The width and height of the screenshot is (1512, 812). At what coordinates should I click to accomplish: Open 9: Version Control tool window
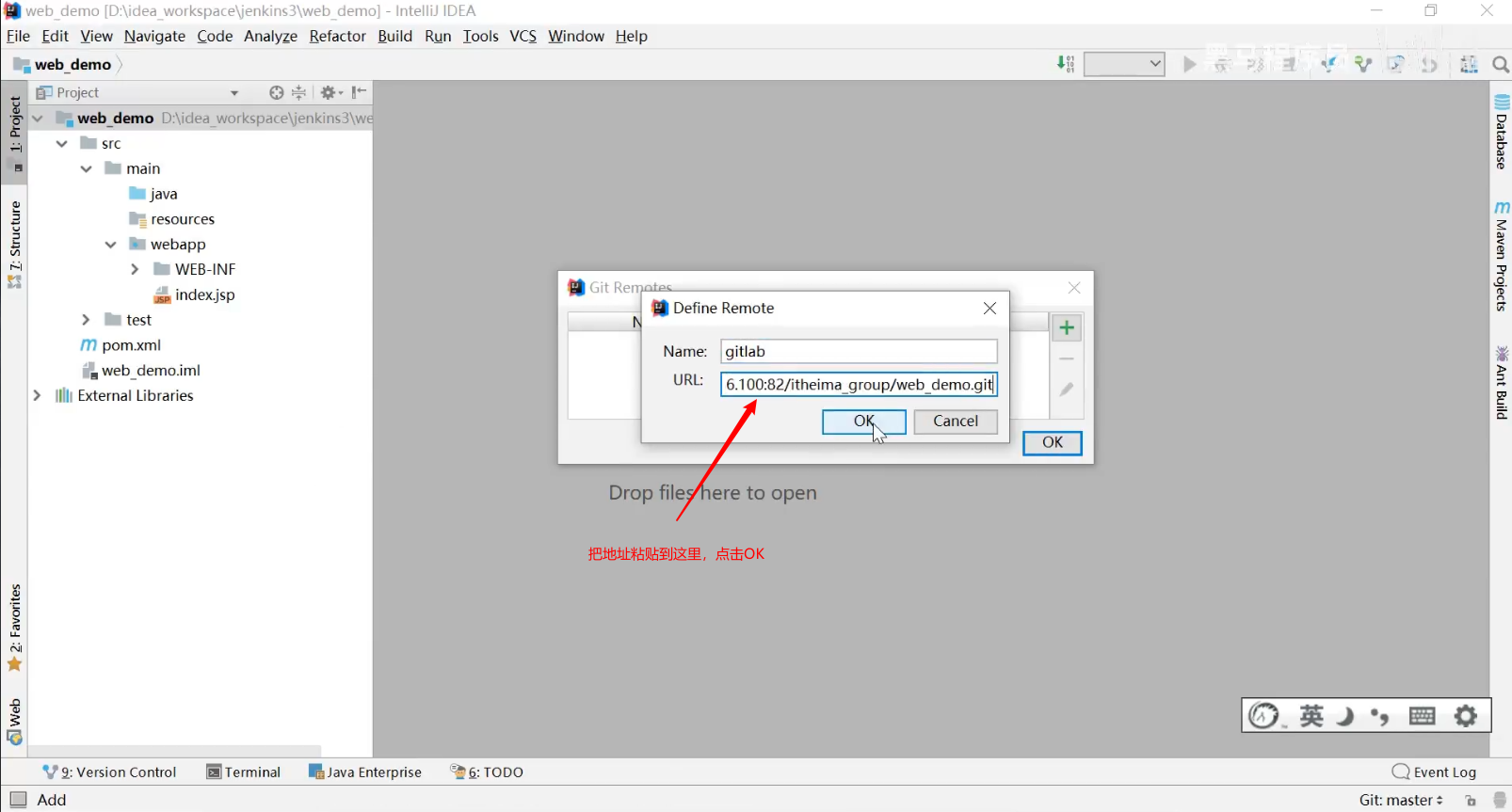point(109,772)
